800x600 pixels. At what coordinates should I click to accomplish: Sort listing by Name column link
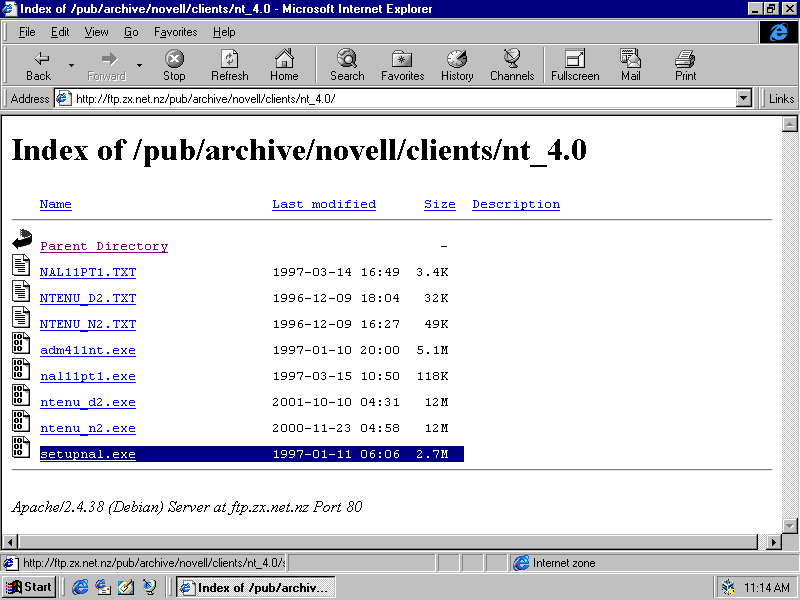point(56,204)
